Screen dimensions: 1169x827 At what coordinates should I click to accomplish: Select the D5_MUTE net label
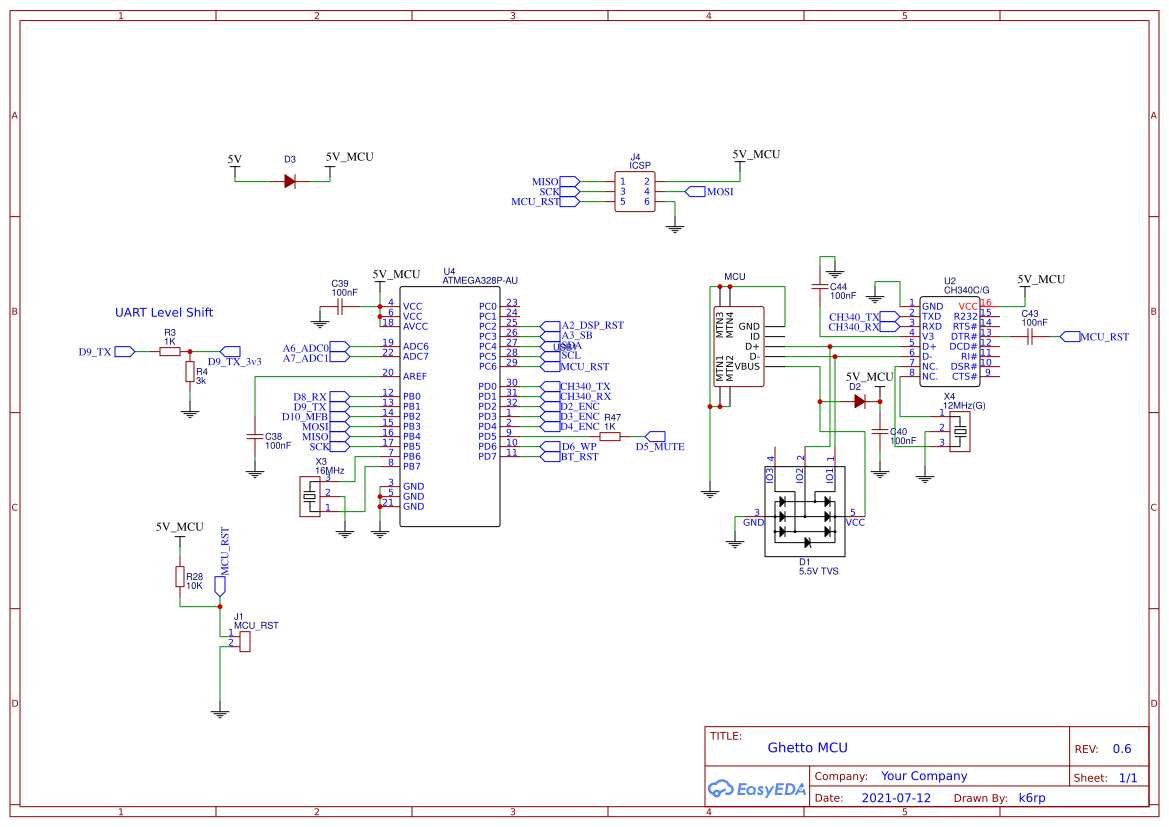tap(661, 447)
